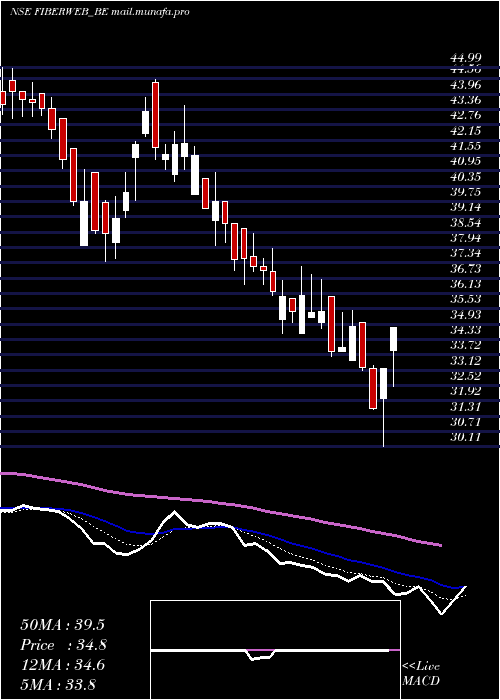
Task: Click the 43.36 price label
Action: tap(466, 100)
